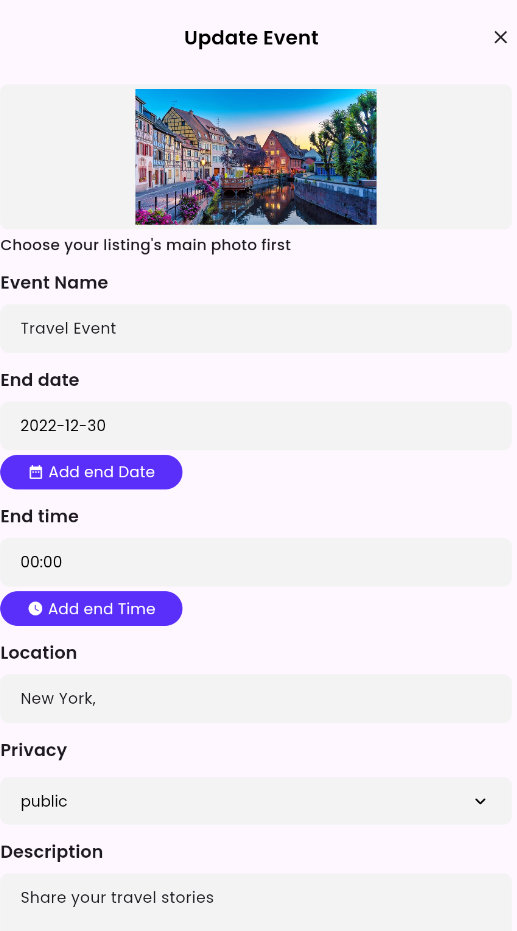Viewport: 517px width, 931px height.
Task: Click the clock icon on Add end Time
Action: (x=35, y=609)
